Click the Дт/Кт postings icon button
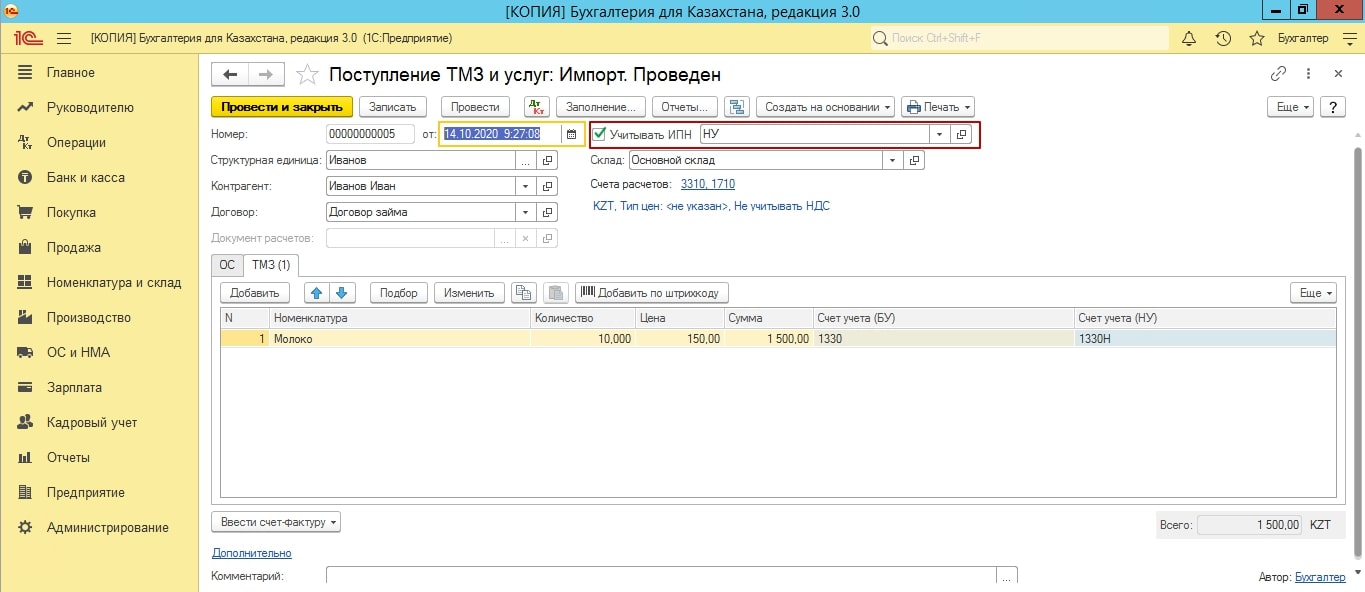The width and height of the screenshot is (1365, 592). pyautogui.click(x=536, y=107)
